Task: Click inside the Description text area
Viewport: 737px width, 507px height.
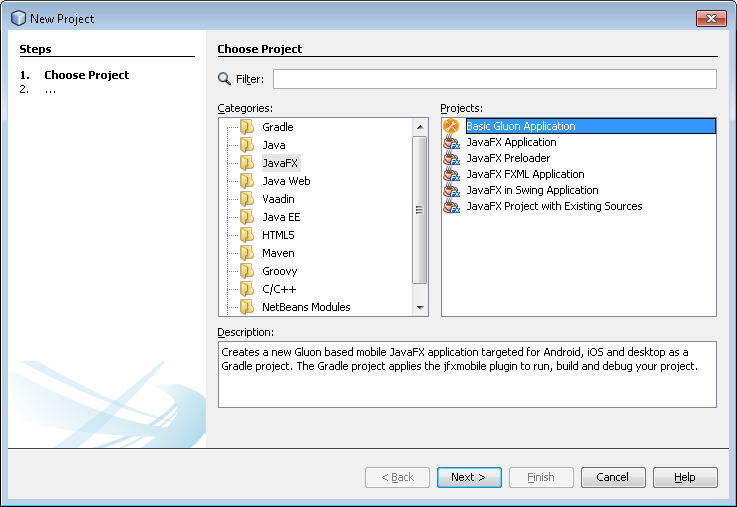Action: 467,374
